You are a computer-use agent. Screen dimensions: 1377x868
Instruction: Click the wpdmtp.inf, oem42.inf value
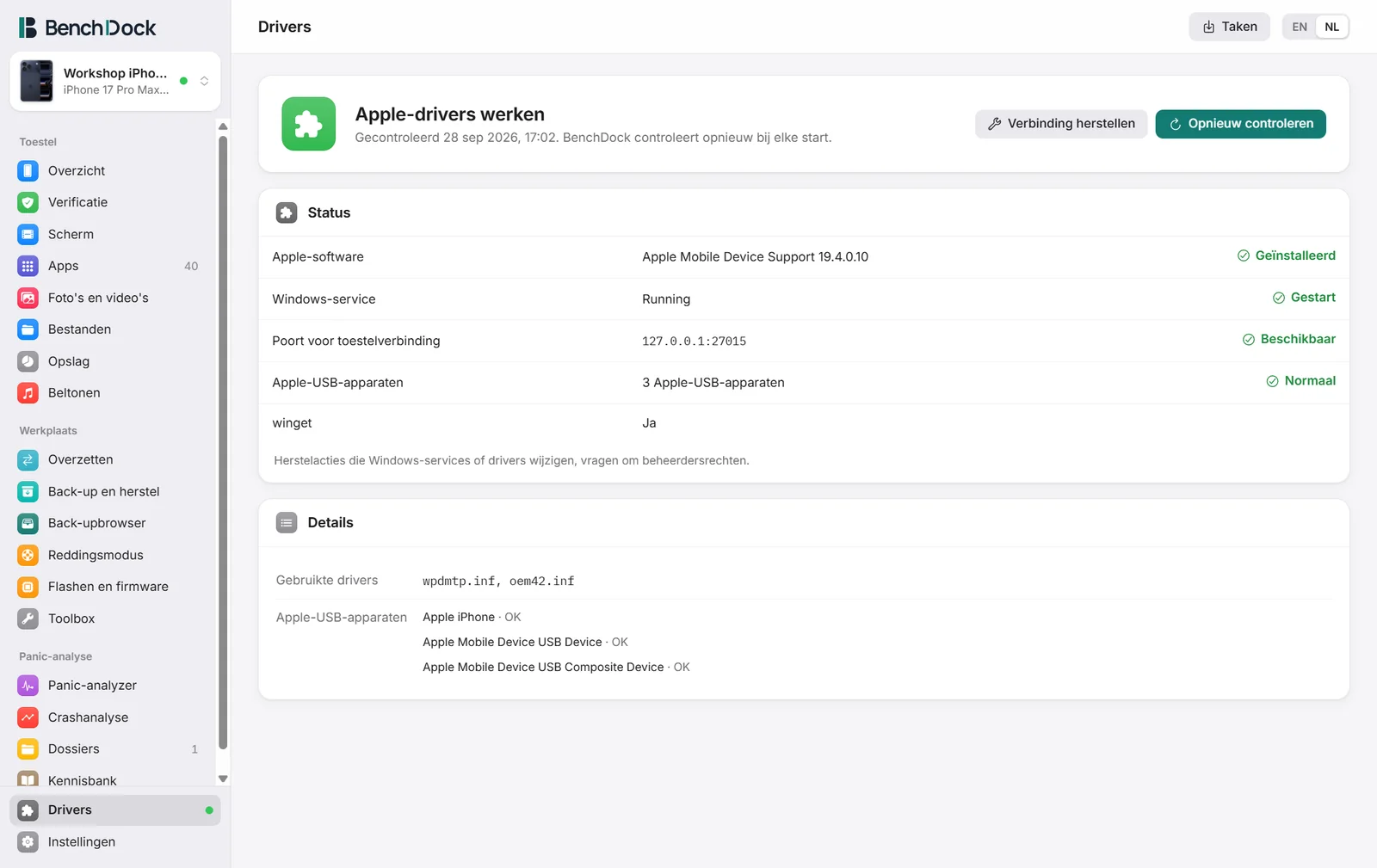coord(498,582)
